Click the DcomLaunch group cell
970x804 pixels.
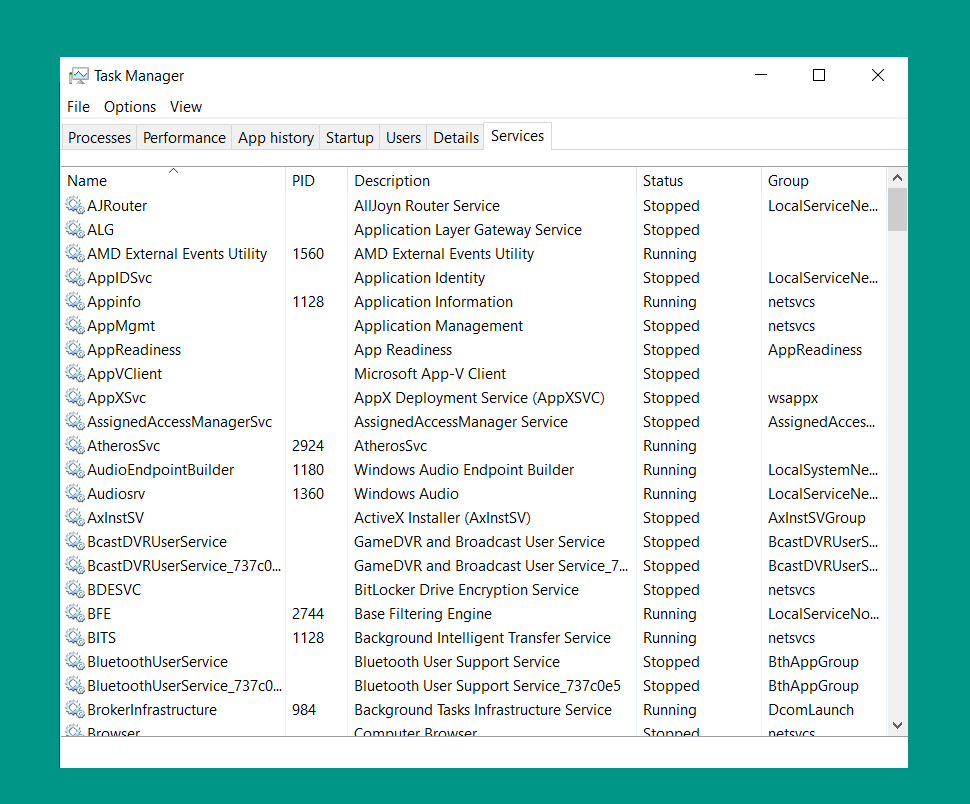[811, 710]
